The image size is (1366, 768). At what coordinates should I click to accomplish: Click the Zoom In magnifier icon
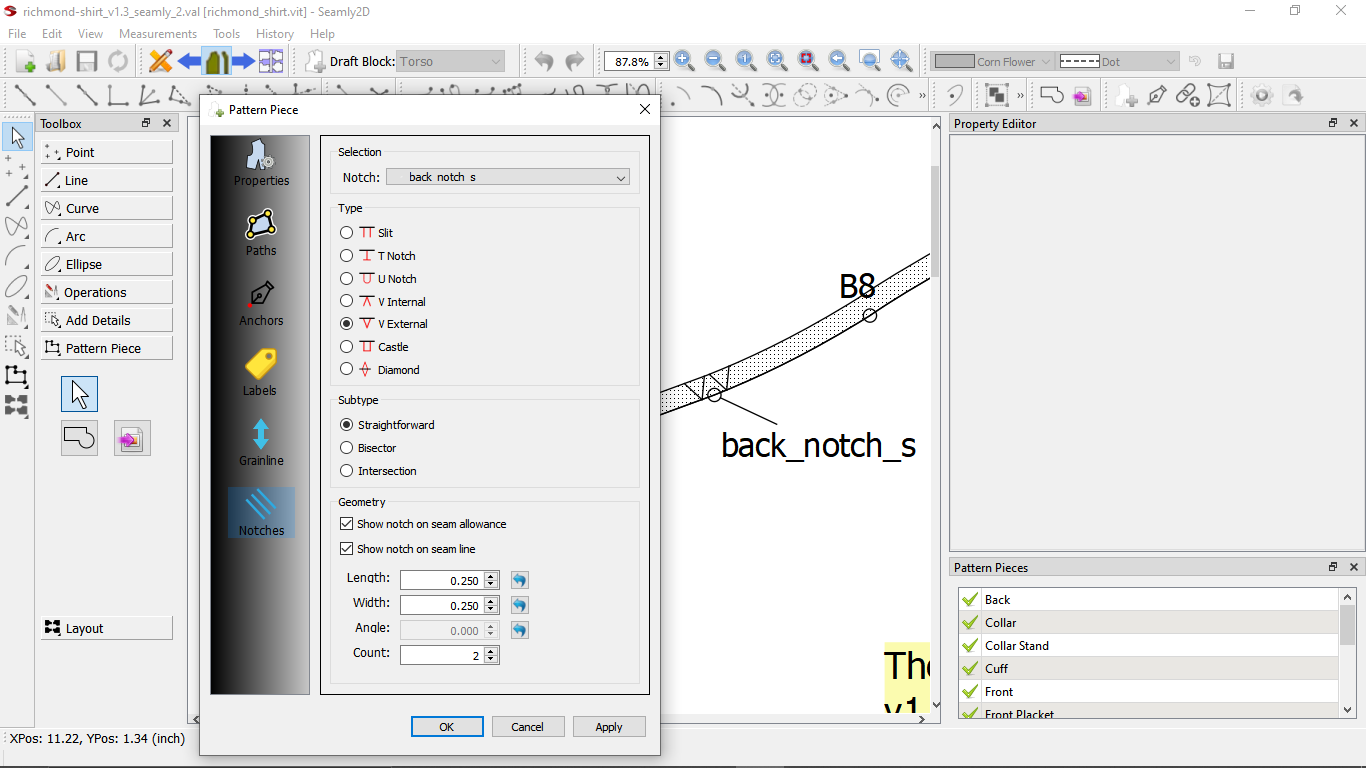[685, 61]
